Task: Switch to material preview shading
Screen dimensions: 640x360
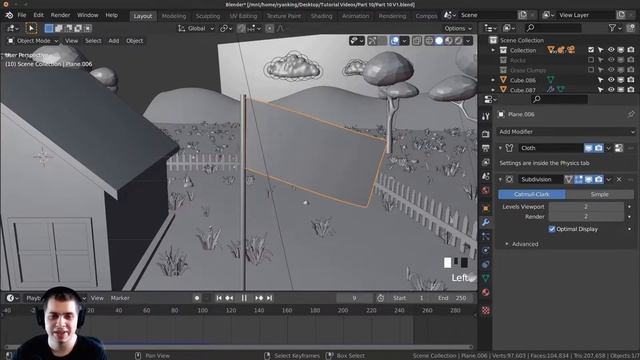Action: click(x=449, y=41)
